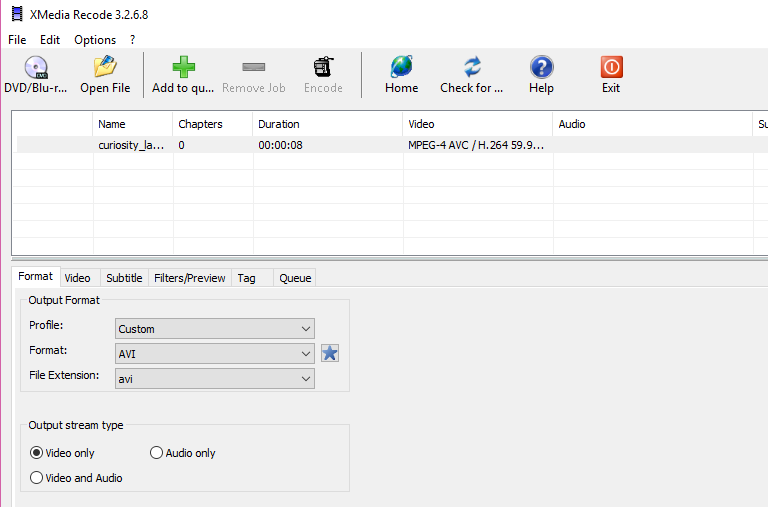Image resolution: width=768 pixels, height=507 pixels.
Task: Switch to the Filters/Preview tab
Action: [x=190, y=278]
